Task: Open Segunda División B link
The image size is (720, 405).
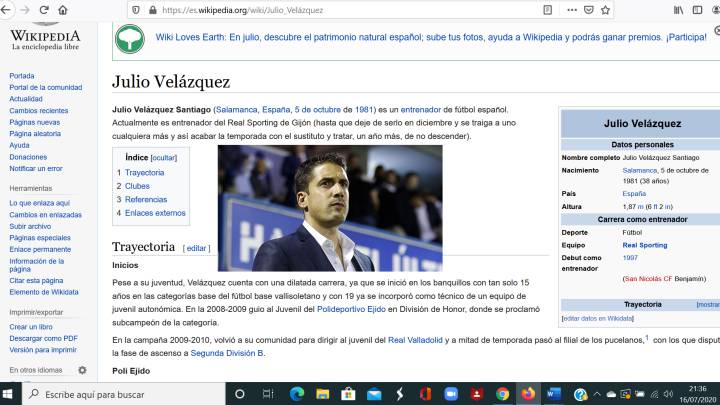Action: tap(227, 353)
